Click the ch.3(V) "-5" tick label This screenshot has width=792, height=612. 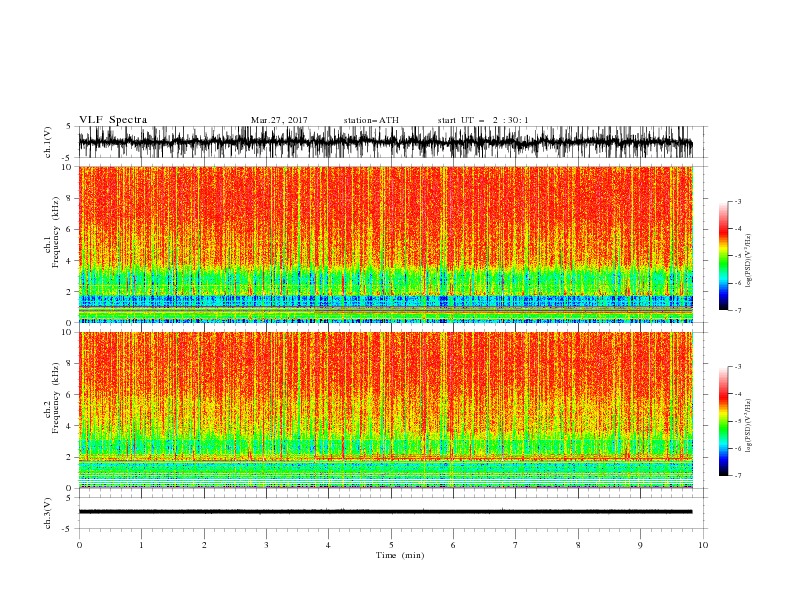click(68, 529)
